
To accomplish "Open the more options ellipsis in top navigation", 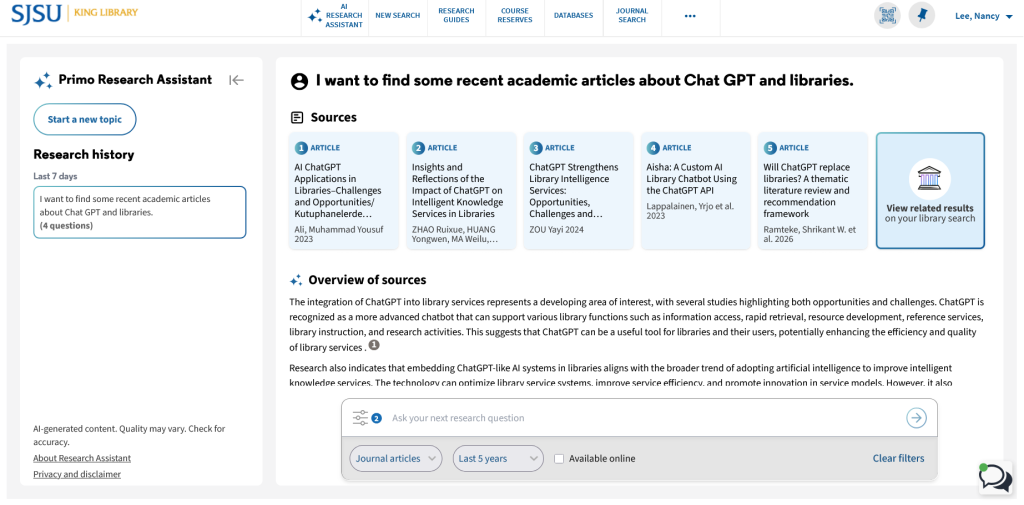I will coord(690,16).
